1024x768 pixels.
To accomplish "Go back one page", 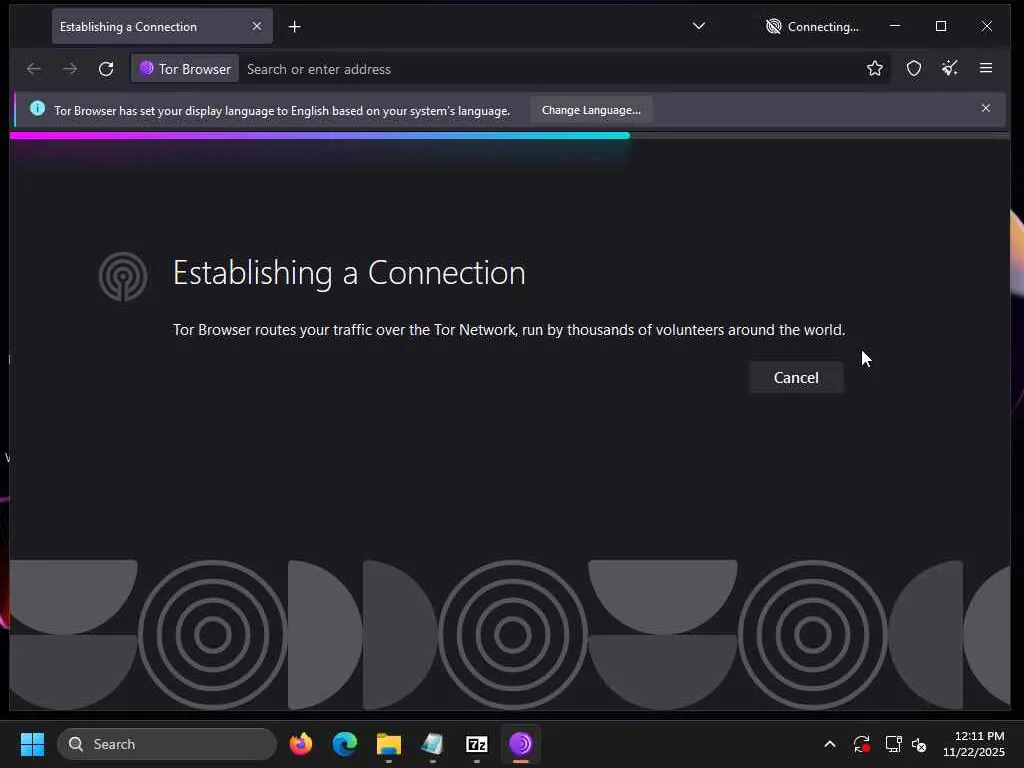I will click(34, 69).
